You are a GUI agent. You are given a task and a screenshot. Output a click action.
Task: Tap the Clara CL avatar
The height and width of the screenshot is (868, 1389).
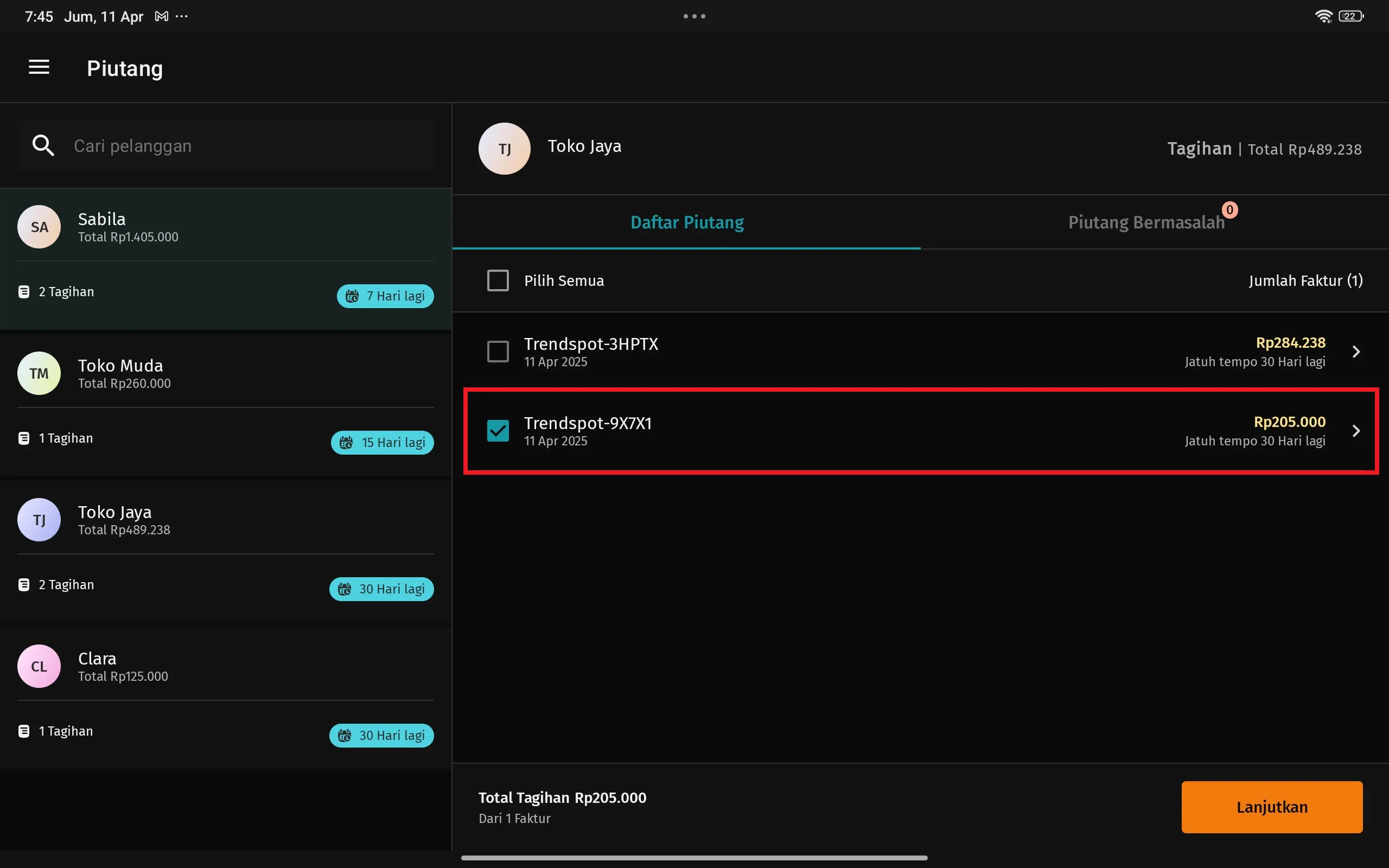pos(39,666)
